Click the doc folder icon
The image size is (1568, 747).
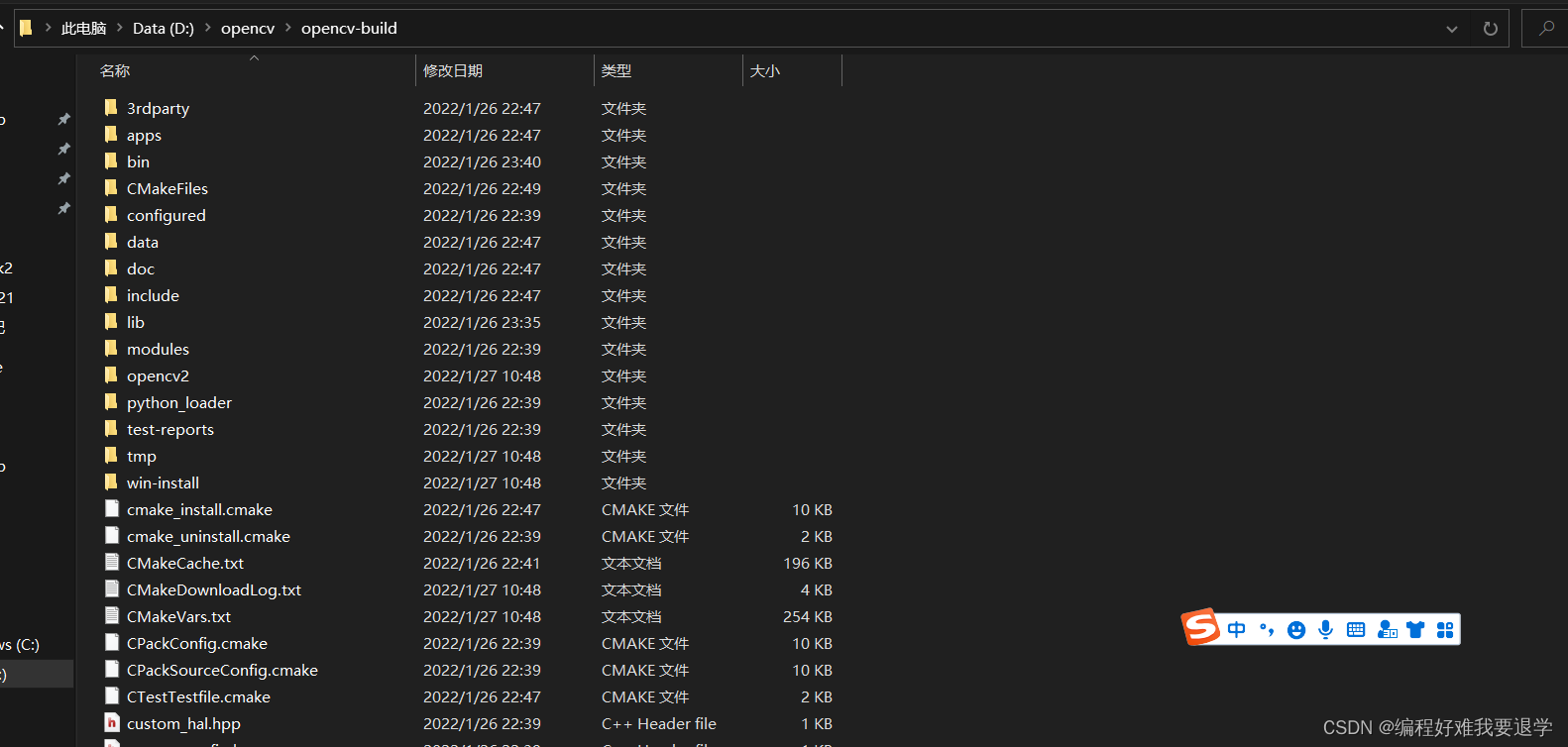(111, 267)
